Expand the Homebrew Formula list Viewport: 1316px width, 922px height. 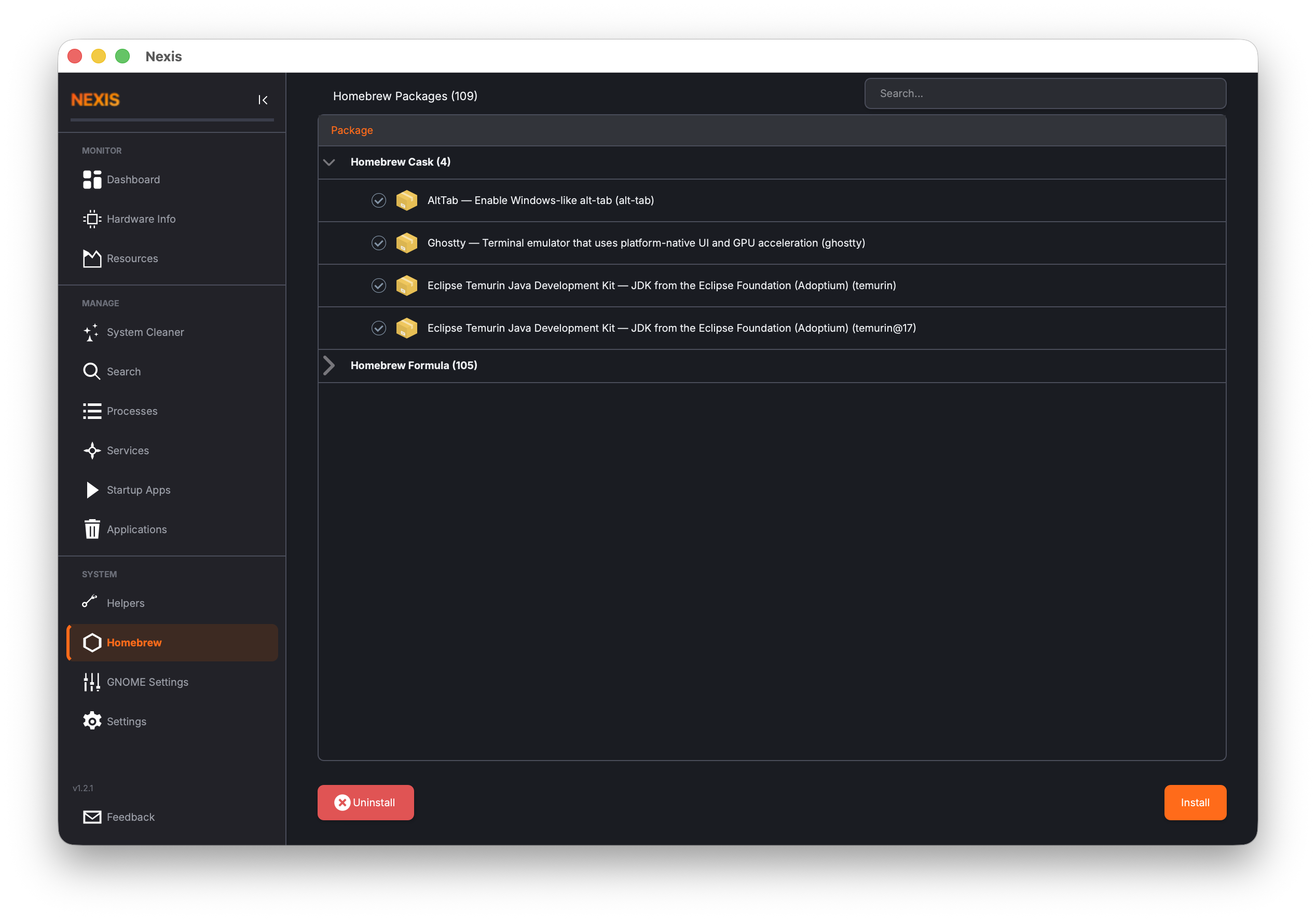pos(330,365)
